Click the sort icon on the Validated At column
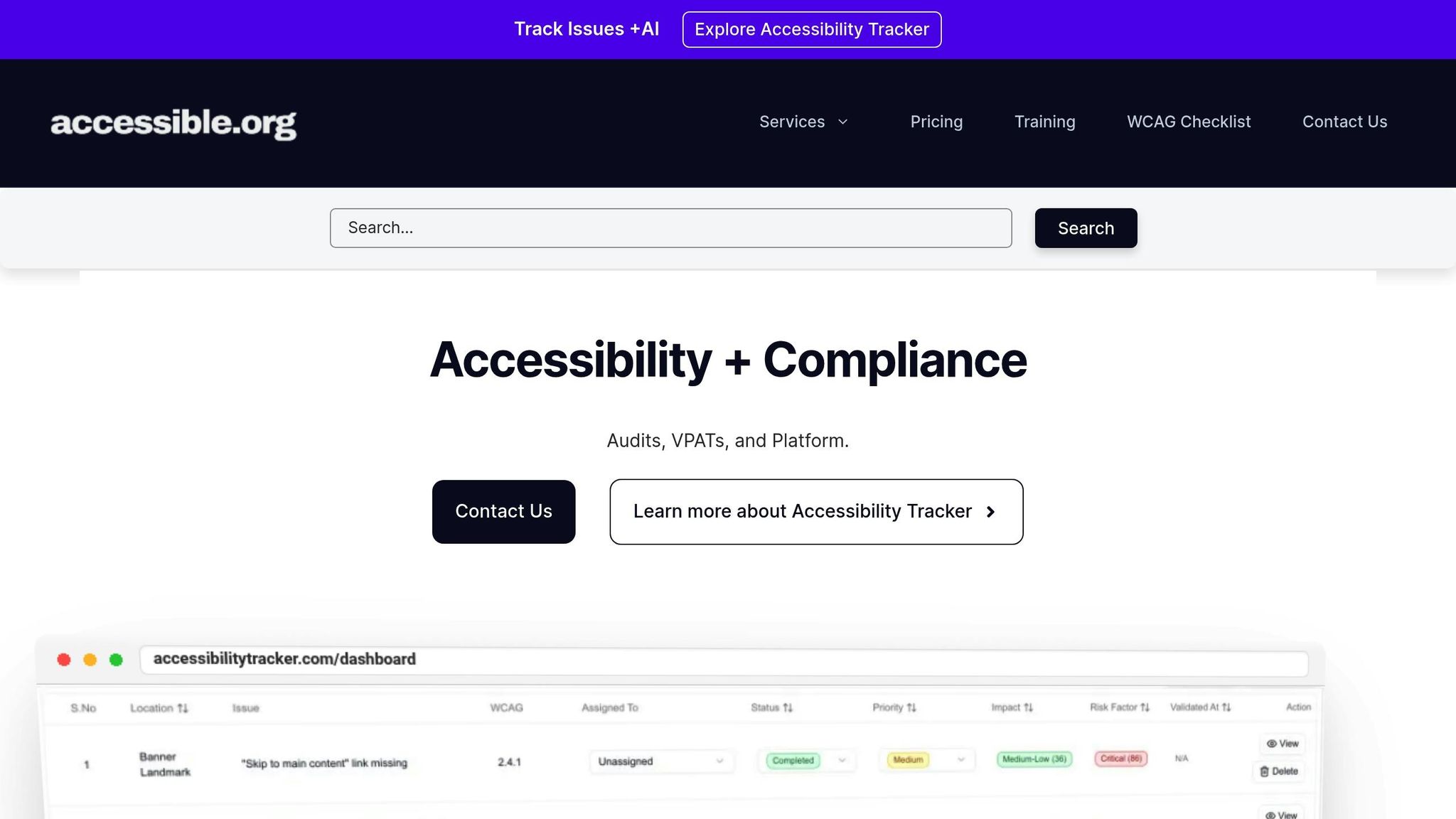The image size is (1456, 819). [x=1227, y=707]
